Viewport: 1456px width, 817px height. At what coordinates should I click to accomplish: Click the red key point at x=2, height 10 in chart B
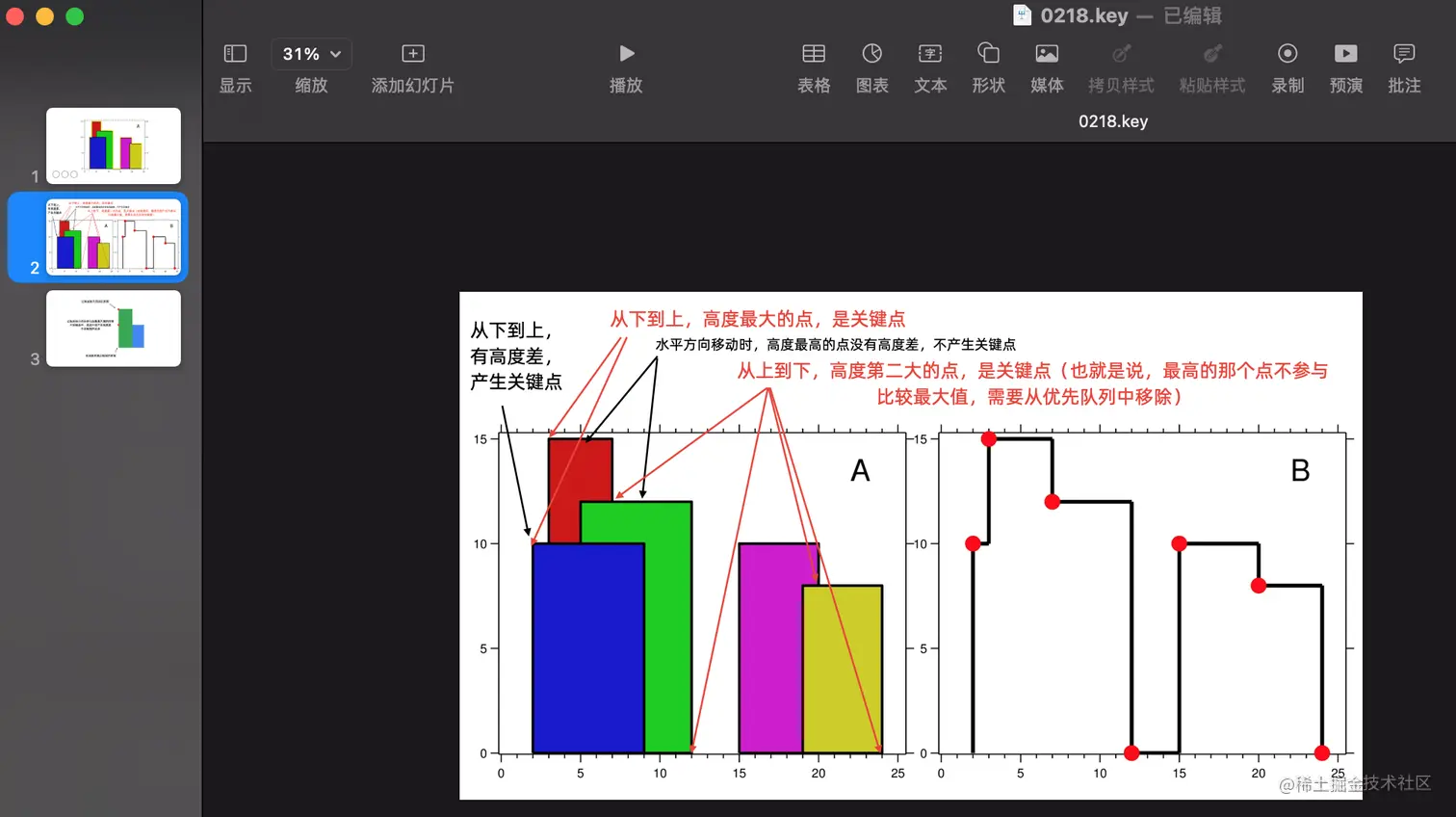[x=973, y=544]
